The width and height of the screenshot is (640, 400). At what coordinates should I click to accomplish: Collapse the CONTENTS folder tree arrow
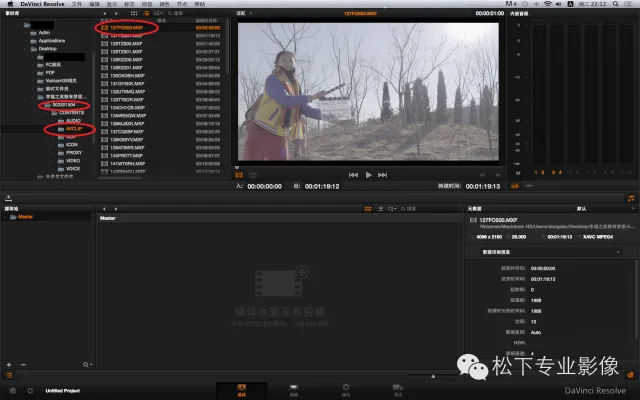pos(46,113)
